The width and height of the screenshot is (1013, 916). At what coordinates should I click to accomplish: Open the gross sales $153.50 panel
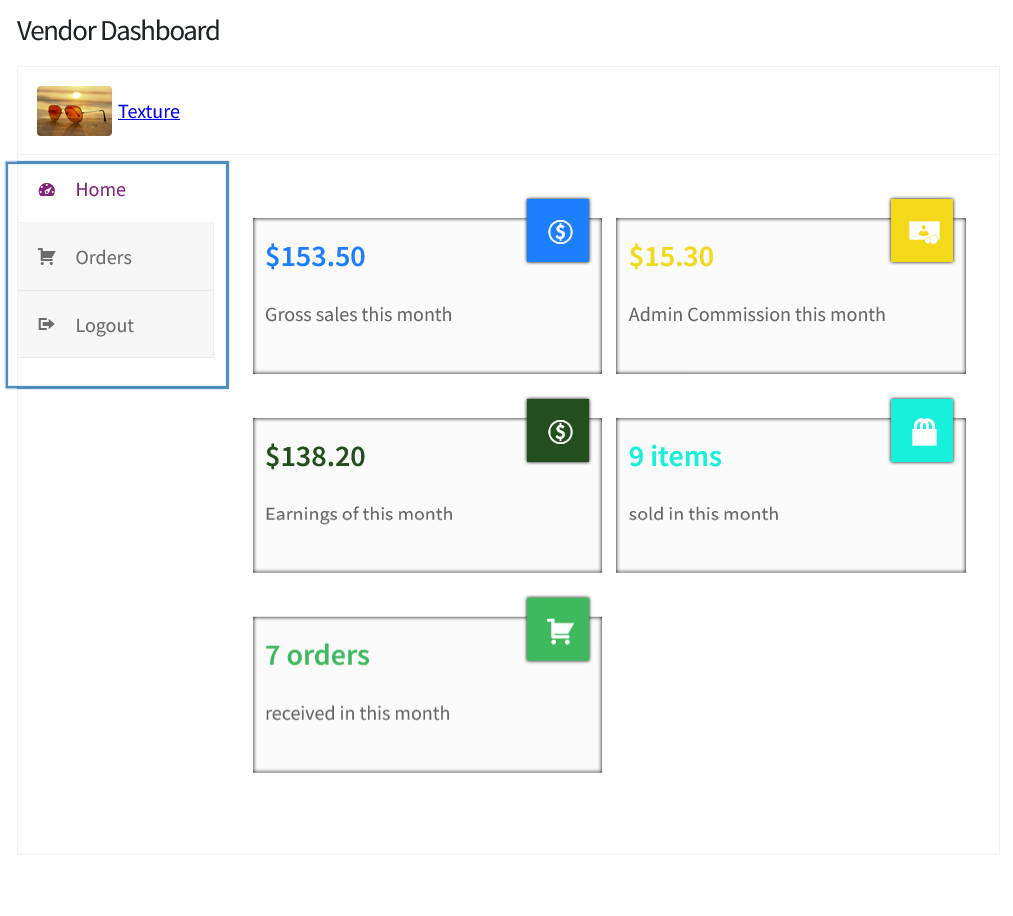(427, 290)
